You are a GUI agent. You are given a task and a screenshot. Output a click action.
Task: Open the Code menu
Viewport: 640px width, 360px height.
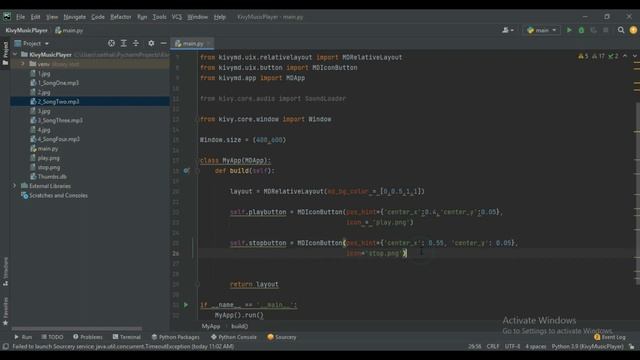click(98, 17)
